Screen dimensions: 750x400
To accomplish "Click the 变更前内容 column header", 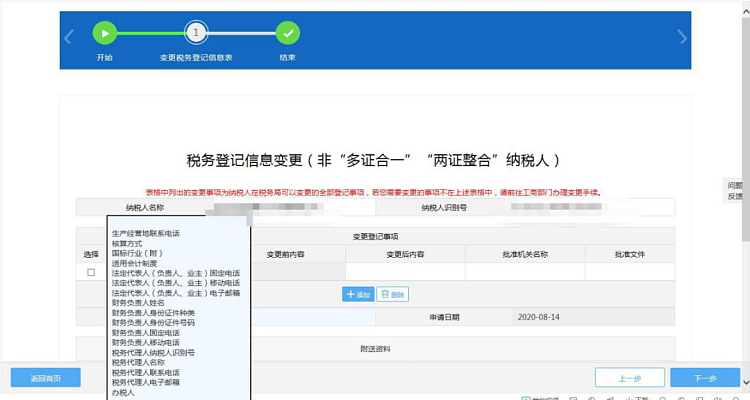I will (286, 254).
